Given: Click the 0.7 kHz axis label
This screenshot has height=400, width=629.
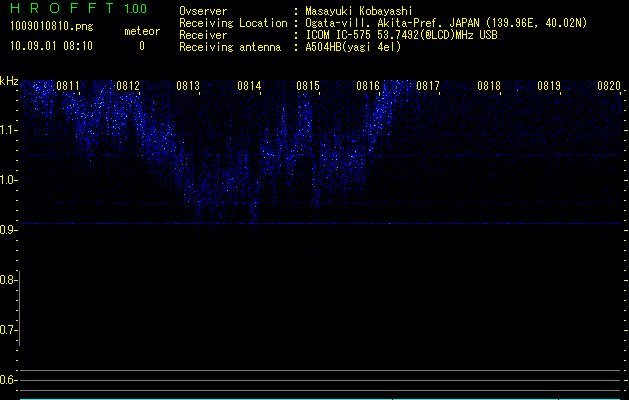Looking at the screenshot, I should coord(7,330).
